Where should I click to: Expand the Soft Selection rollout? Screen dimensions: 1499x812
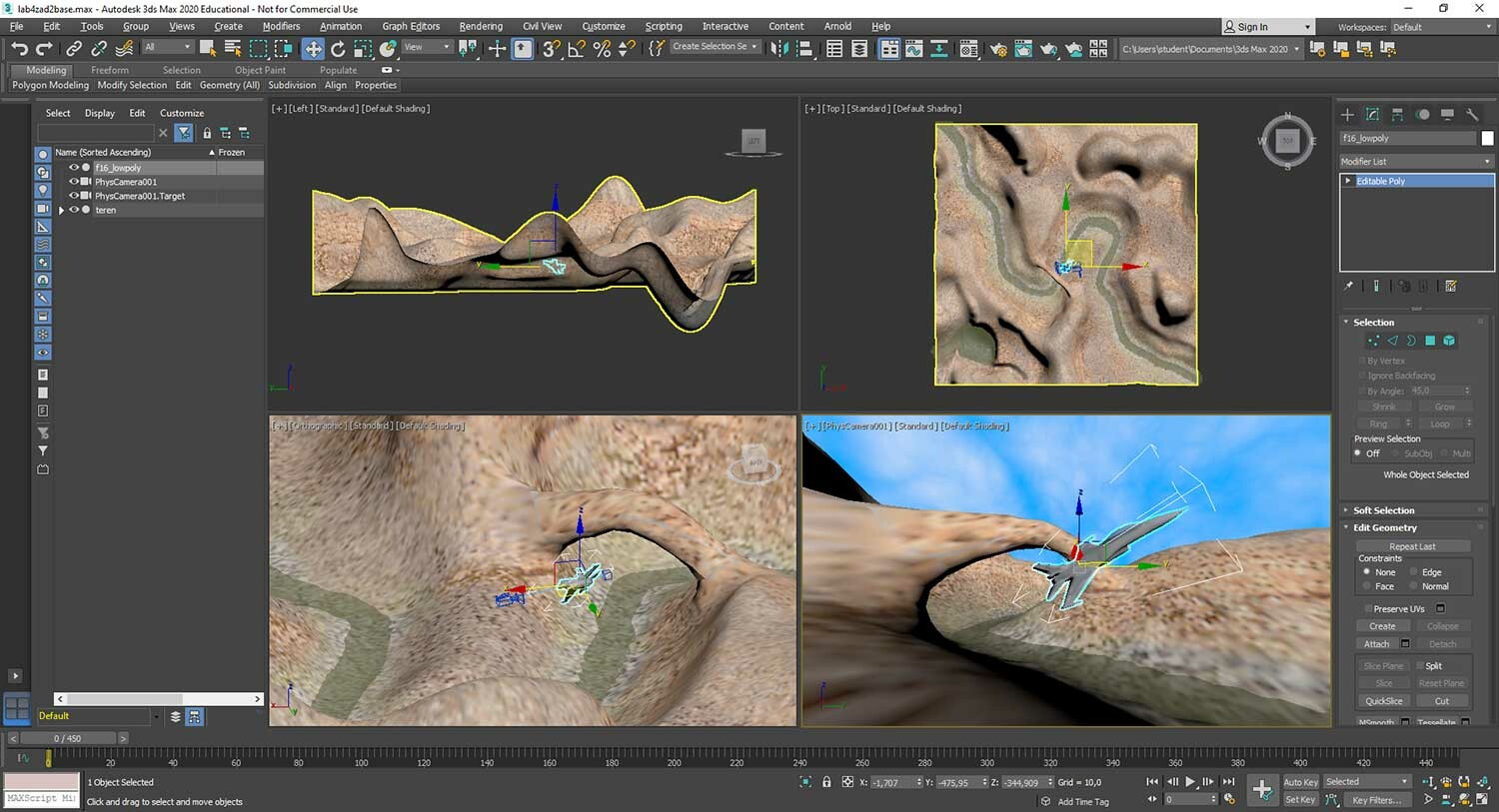[1383, 510]
